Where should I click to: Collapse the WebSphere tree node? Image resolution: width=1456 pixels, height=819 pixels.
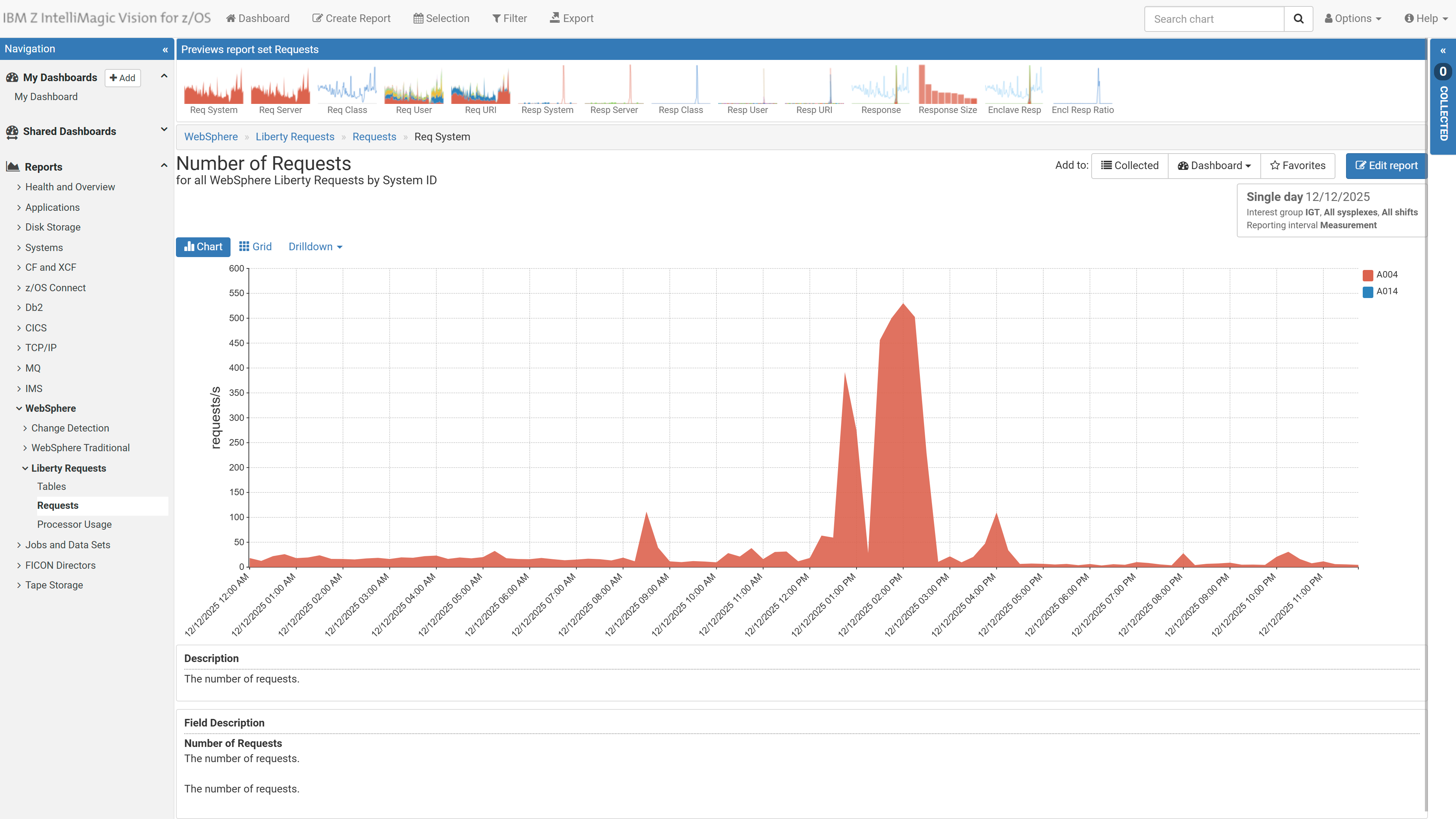[x=19, y=408]
